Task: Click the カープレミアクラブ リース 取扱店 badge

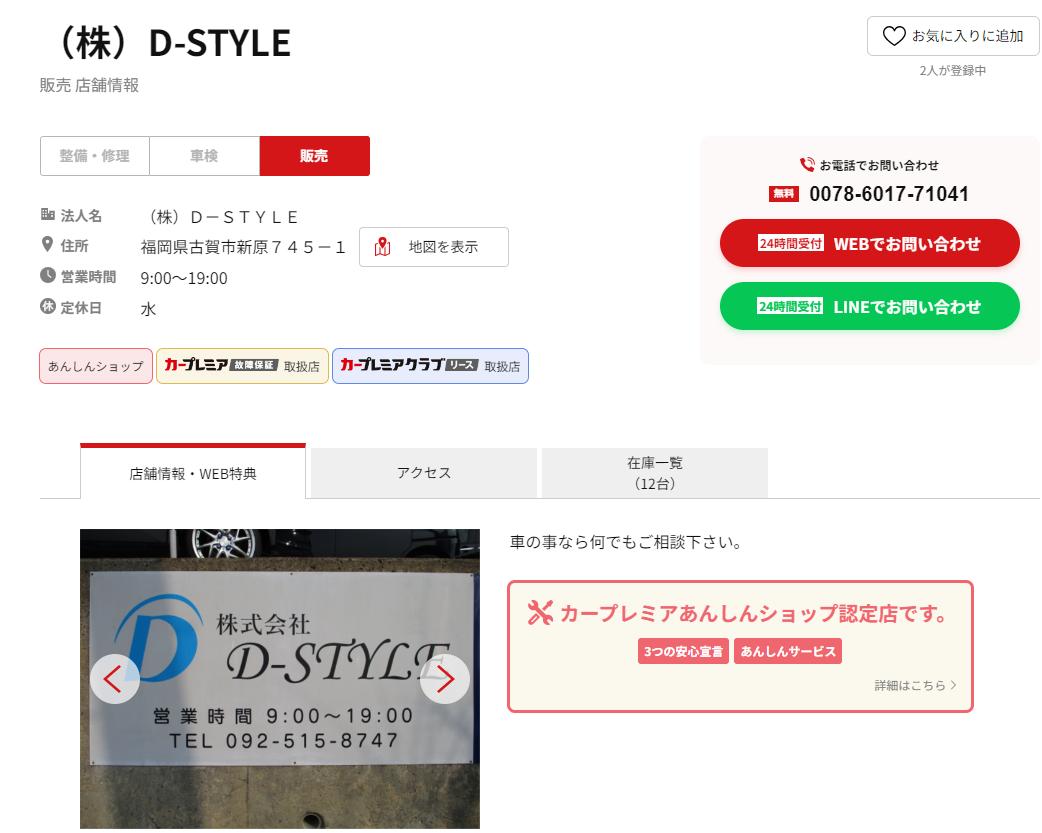Action: 431,366
